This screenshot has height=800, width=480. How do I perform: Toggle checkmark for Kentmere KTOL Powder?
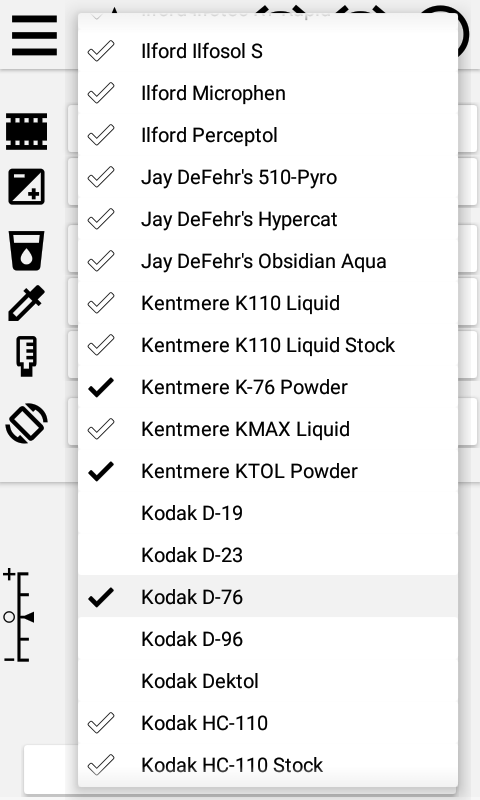(101, 471)
